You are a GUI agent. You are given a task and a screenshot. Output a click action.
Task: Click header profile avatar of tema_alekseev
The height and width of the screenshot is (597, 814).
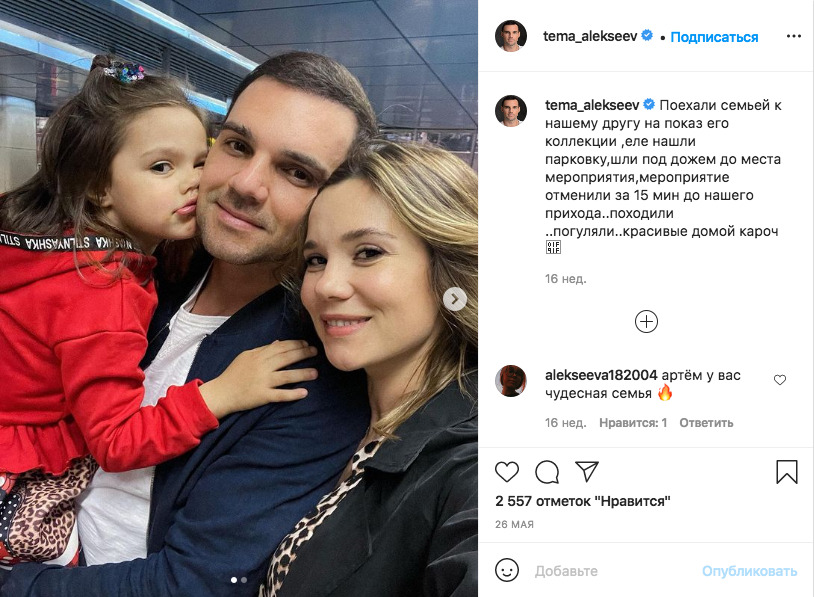[511, 36]
